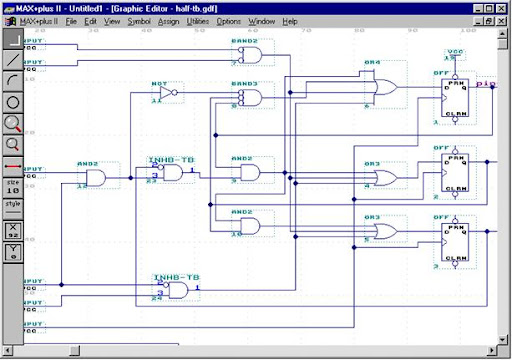Open the Symbol menu

[x=139, y=22]
